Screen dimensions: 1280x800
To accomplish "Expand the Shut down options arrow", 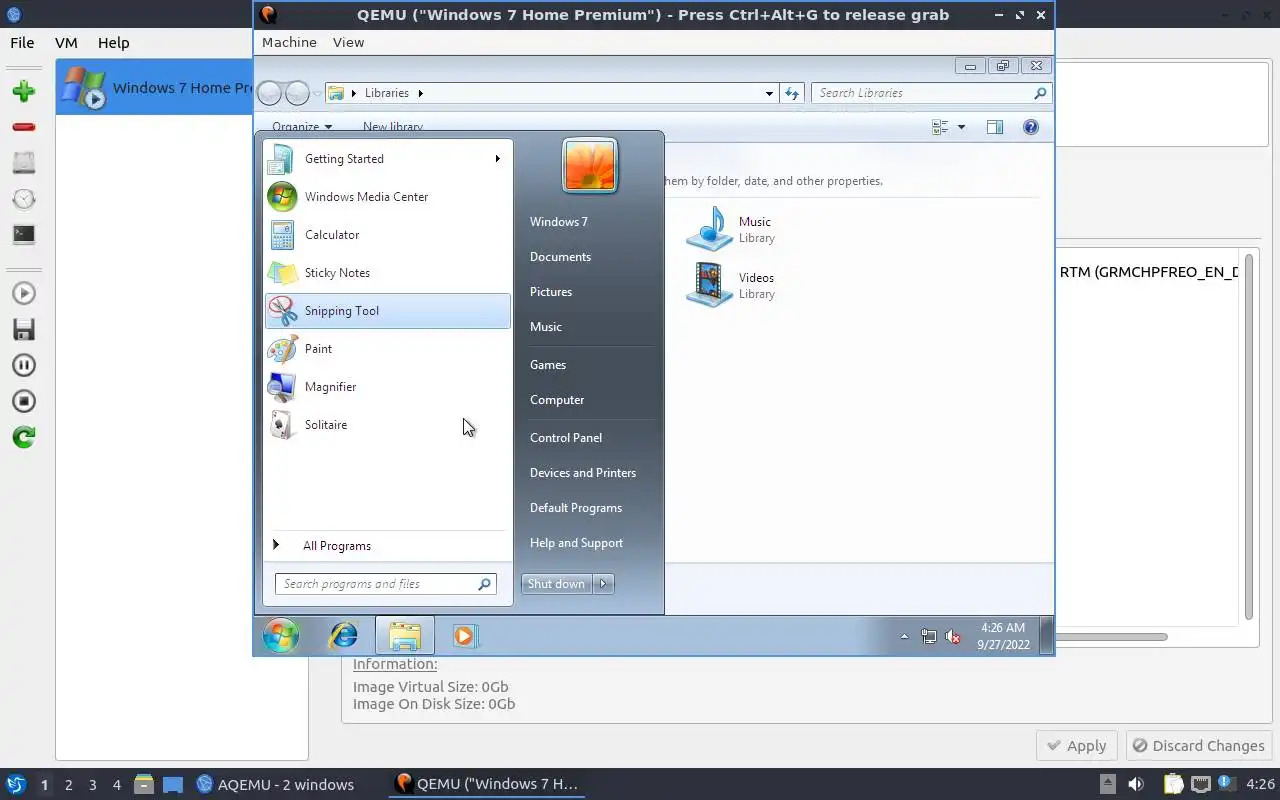I will (x=603, y=584).
